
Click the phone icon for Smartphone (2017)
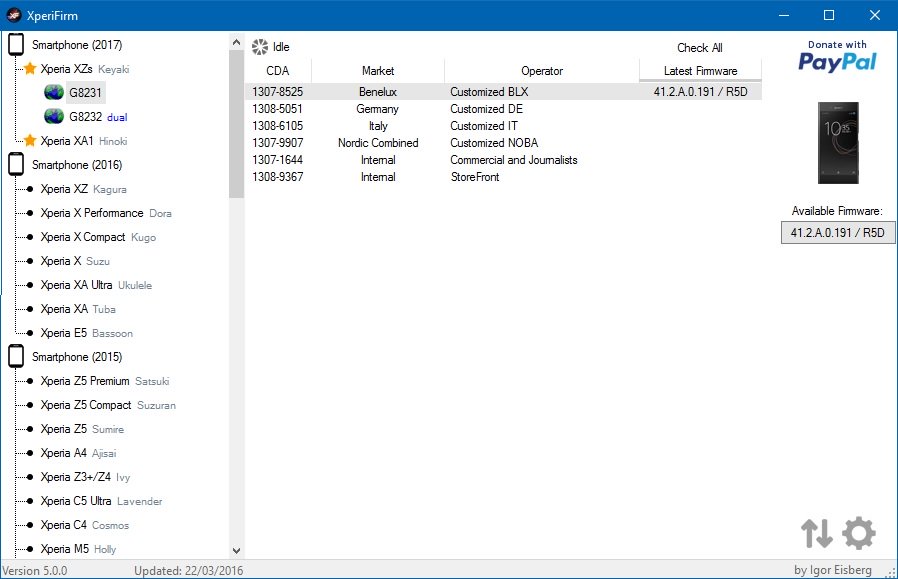coord(16,45)
